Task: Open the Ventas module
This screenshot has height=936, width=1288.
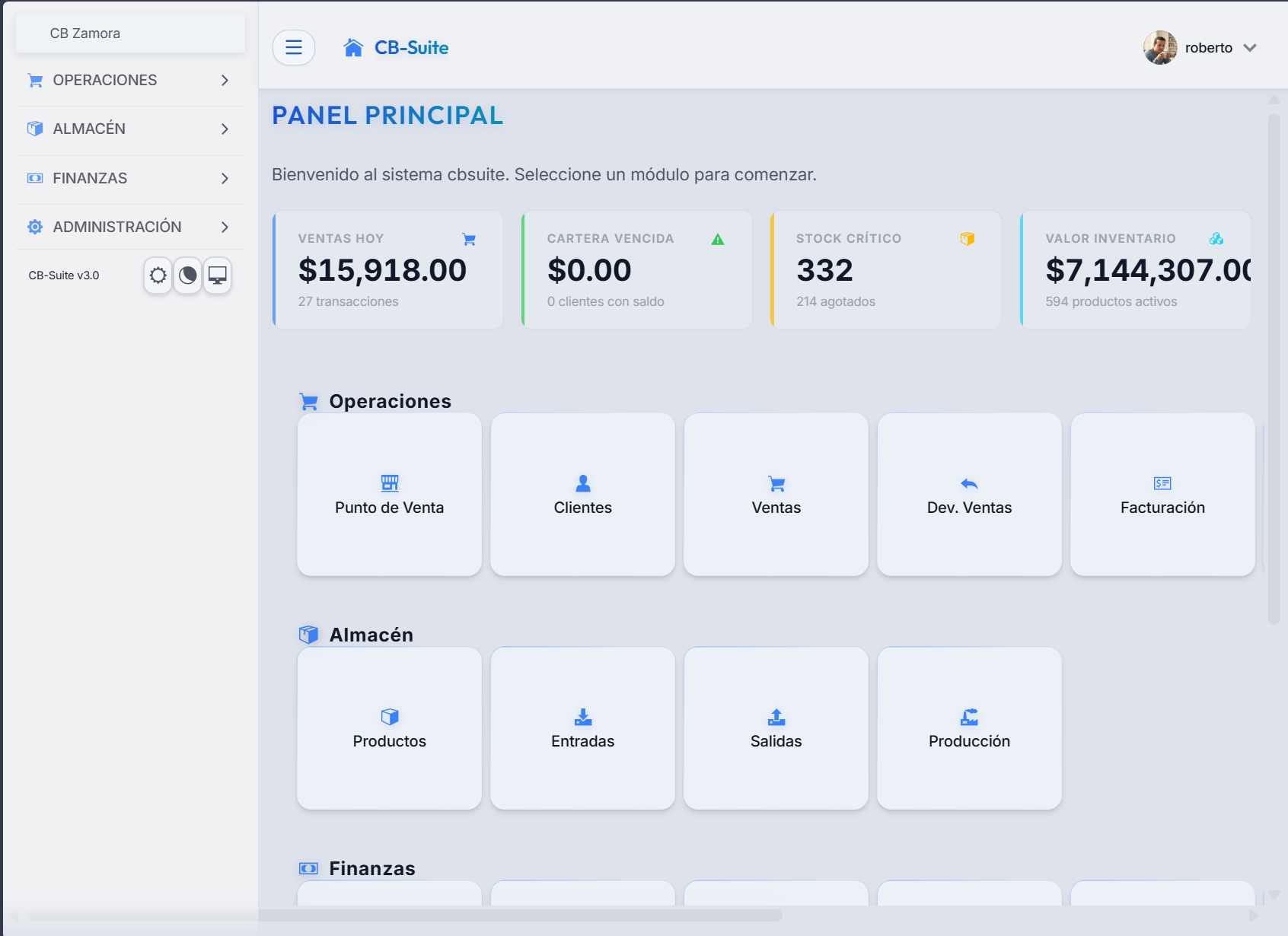Action: coord(776,495)
